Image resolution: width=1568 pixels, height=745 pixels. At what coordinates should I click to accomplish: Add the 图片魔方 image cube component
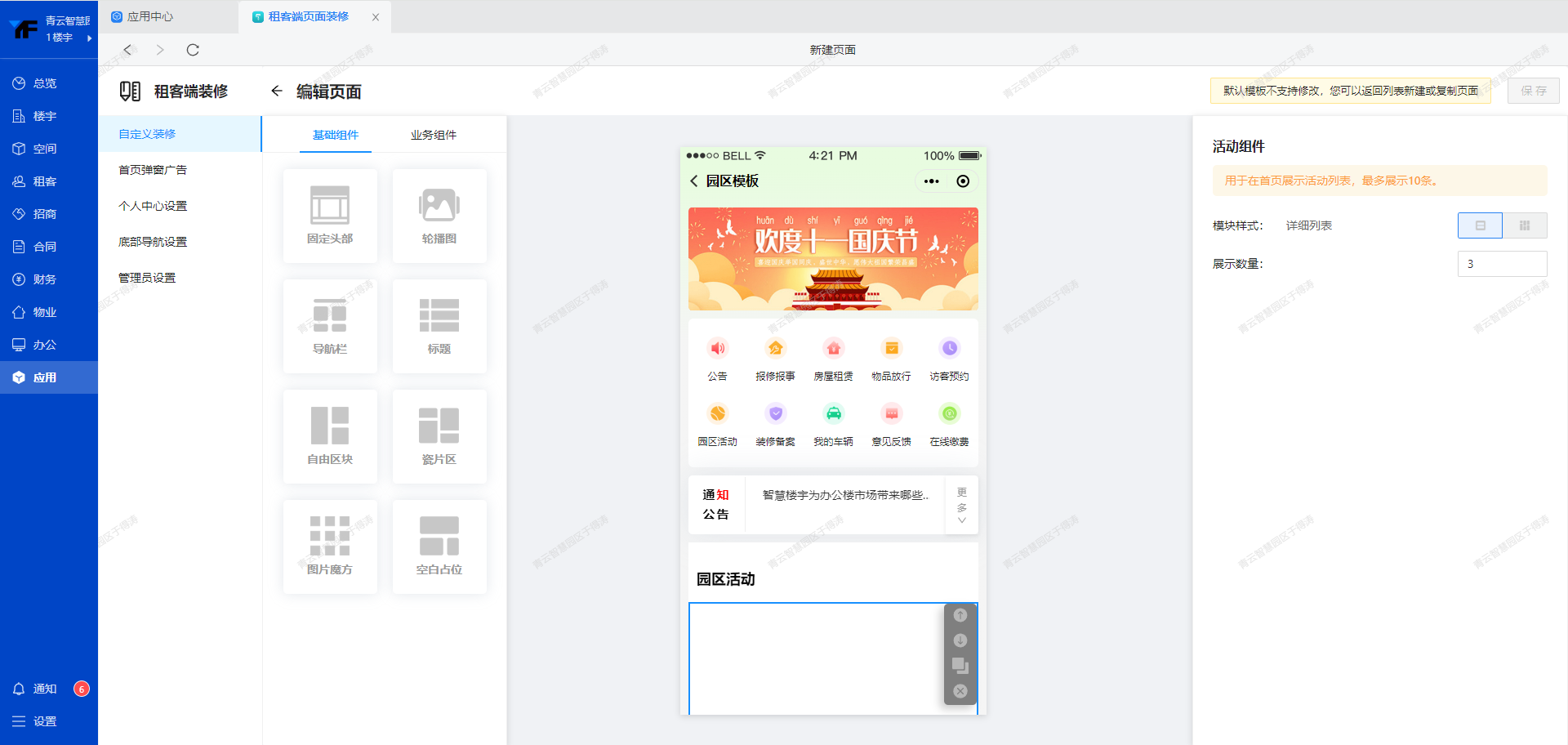click(330, 546)
